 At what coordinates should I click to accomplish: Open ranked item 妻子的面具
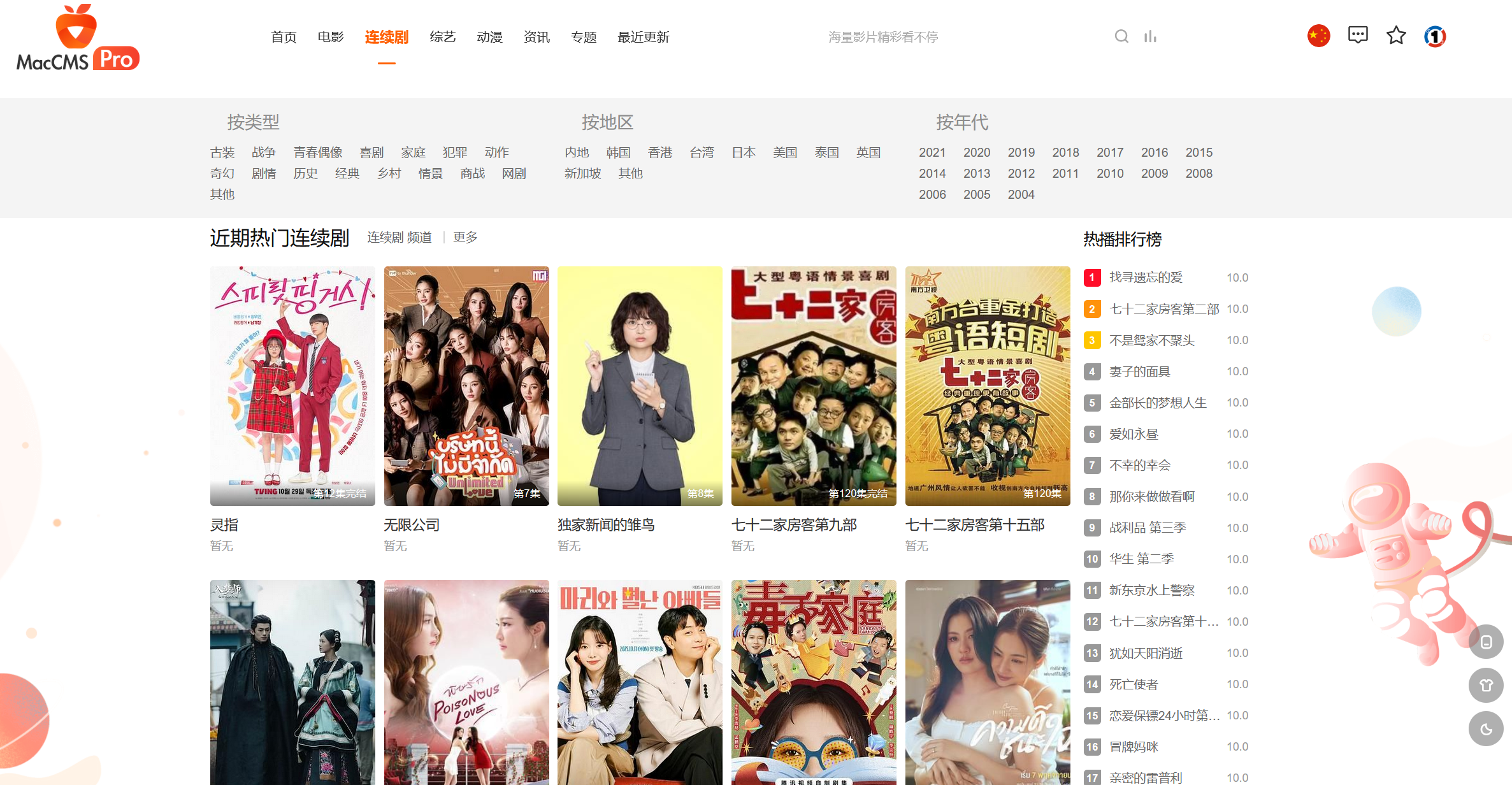coord(1139,371)
